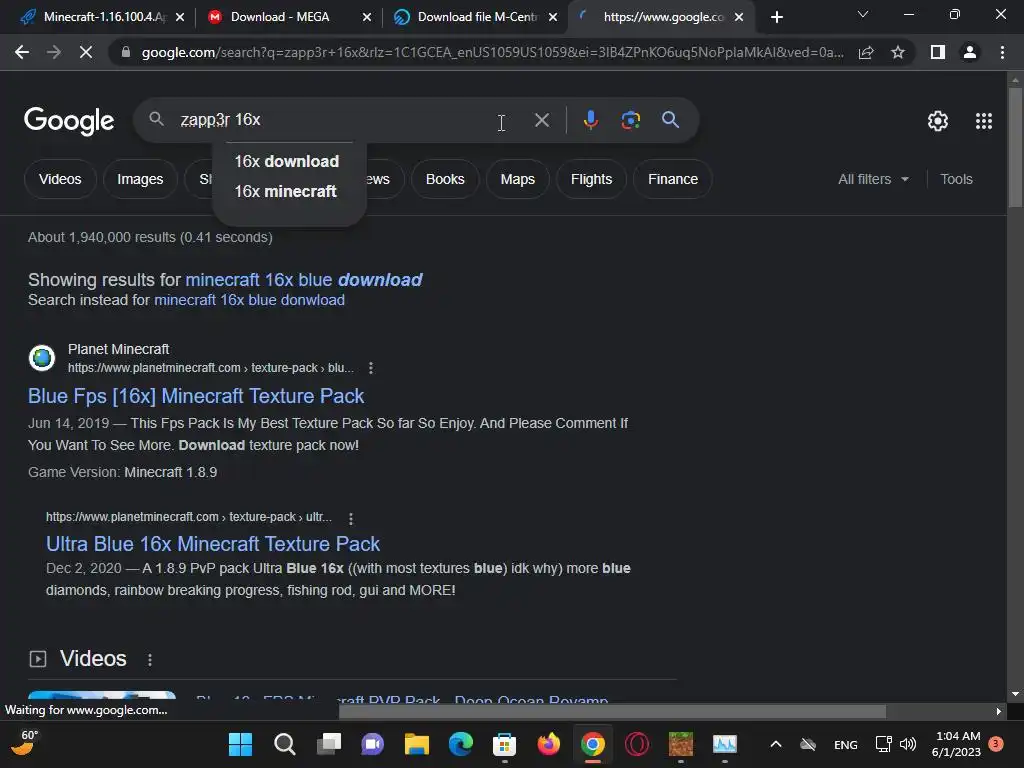1024x768 pixels.
Task: Open Ultra Blue 16x Minecraft Texture Pack
Action: 213,544
